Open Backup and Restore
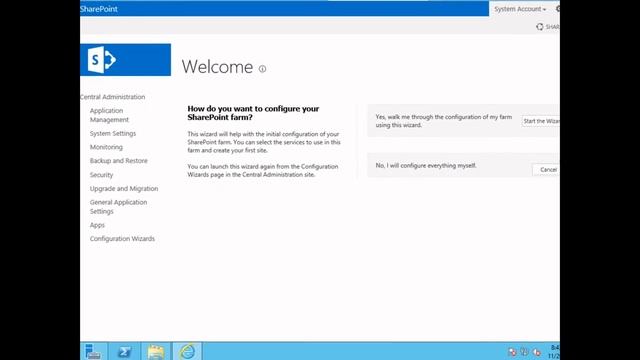Screen dimensions: 640x360 point(119,161)
